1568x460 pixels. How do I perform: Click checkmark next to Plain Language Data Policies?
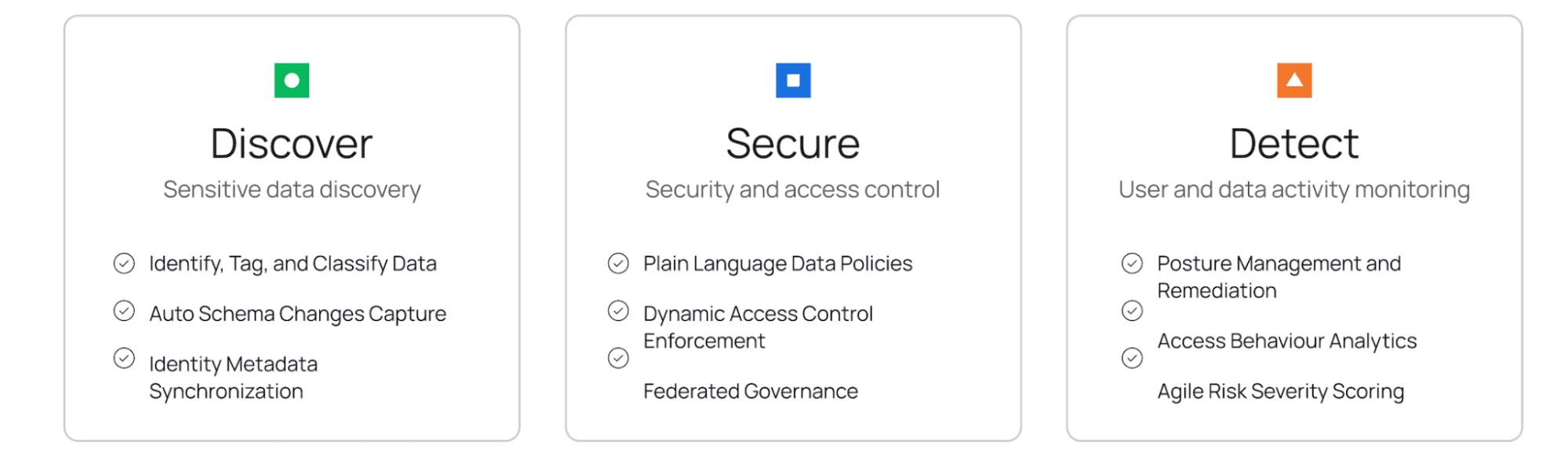pos(618,263)
